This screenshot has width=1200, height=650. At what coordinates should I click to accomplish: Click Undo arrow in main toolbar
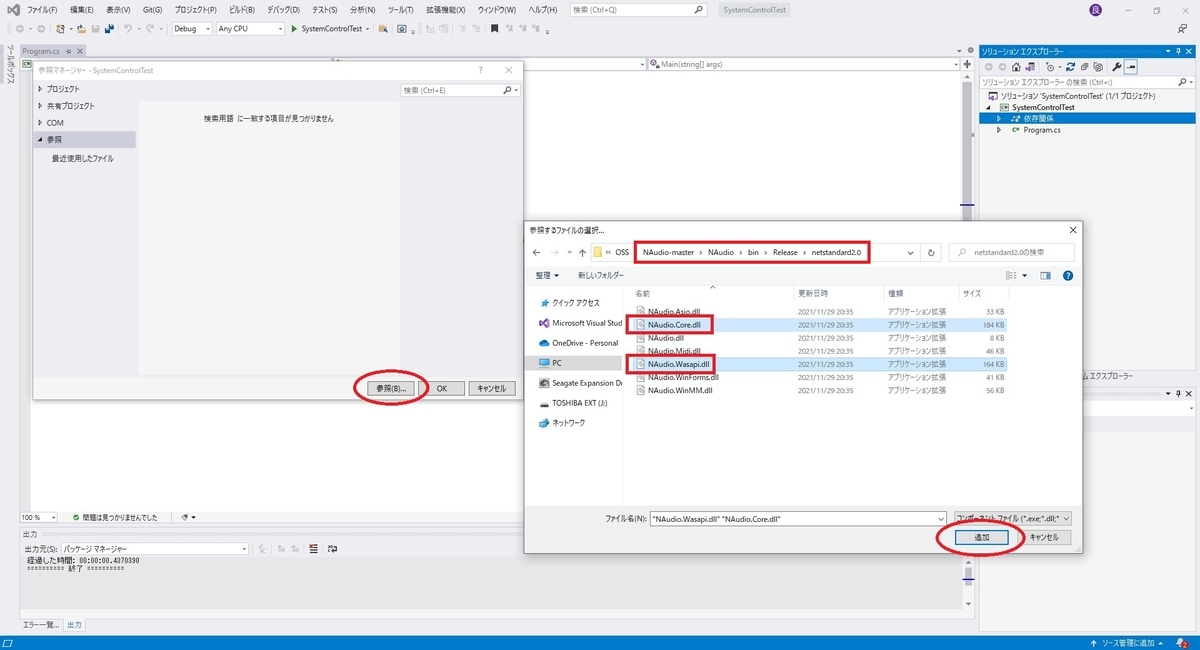click(x=128, y=29)
